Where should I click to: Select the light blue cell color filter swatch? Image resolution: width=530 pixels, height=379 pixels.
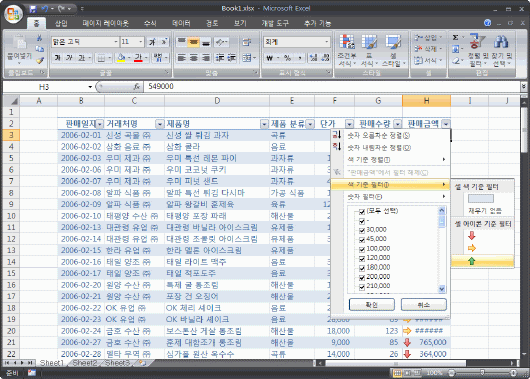480,199
